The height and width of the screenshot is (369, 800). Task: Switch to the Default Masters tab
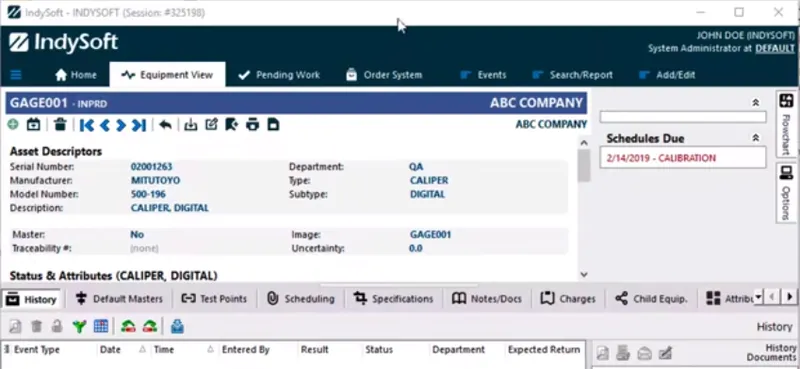tap(119, 299)
